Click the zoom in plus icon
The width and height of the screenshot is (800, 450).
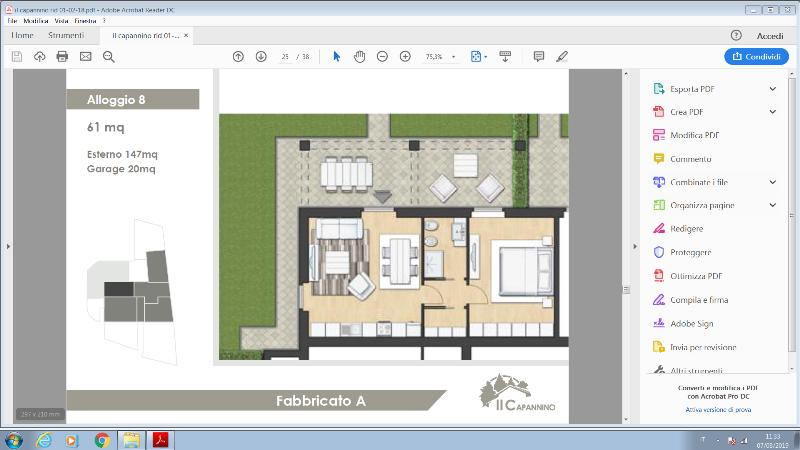click(405, 57)
